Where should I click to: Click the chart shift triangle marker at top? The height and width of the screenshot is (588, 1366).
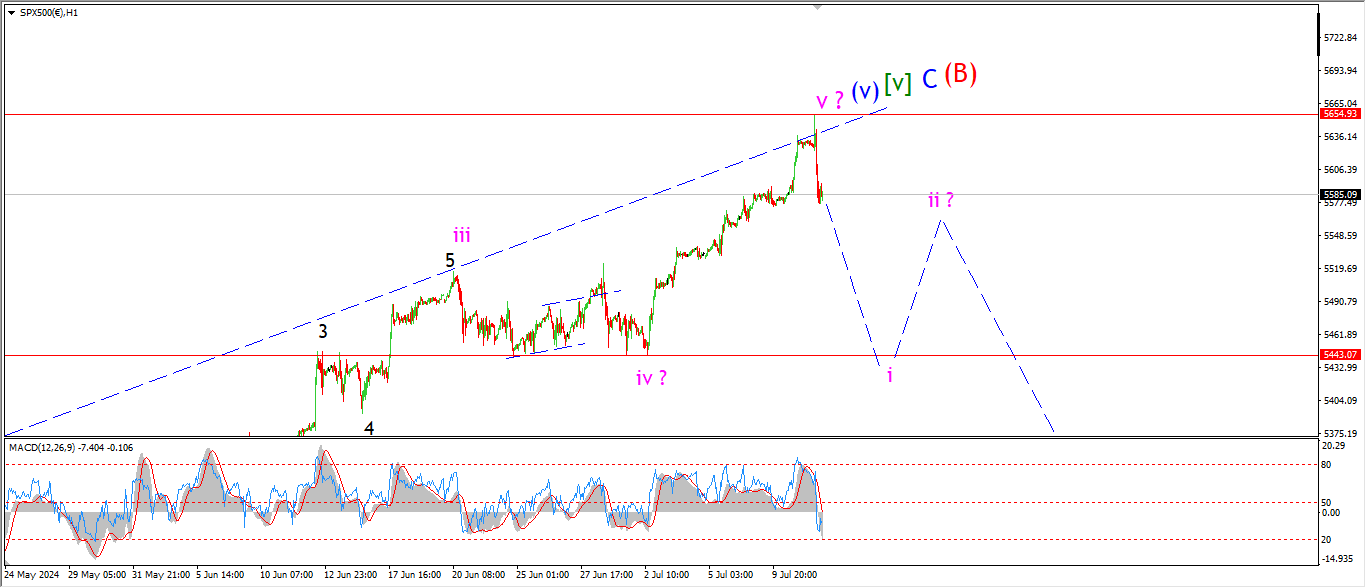click(x=818, y=7)
